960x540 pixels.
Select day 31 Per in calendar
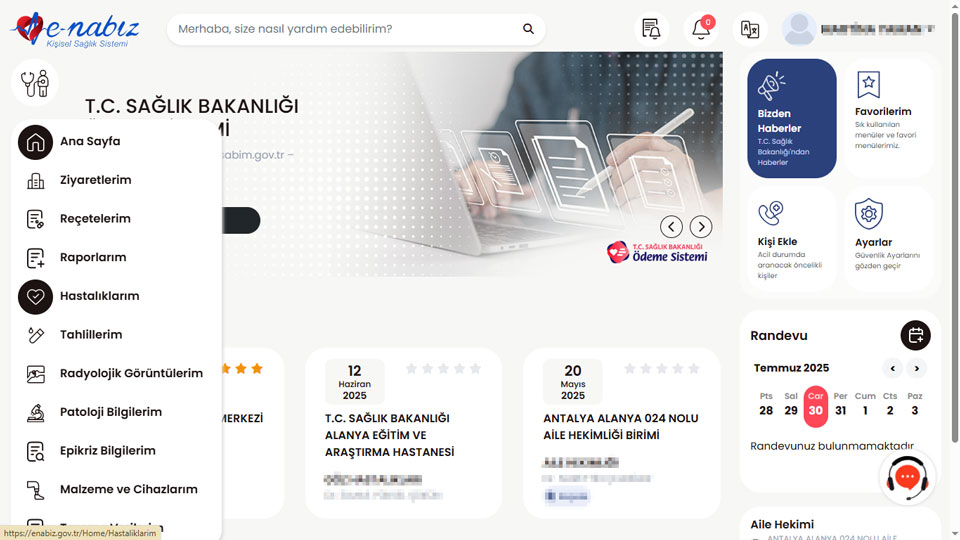click(x=841, y=405)
